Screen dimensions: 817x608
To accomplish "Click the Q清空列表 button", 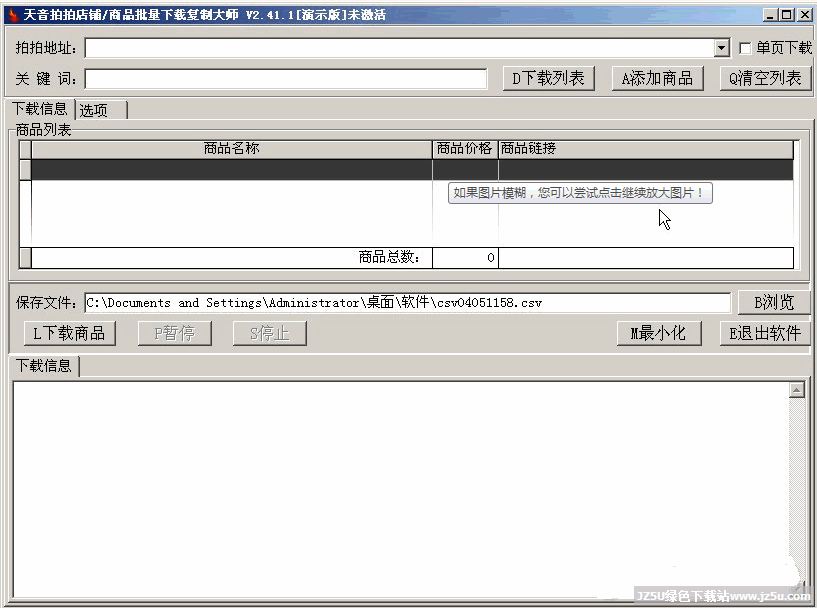I will tap(765, 79).
